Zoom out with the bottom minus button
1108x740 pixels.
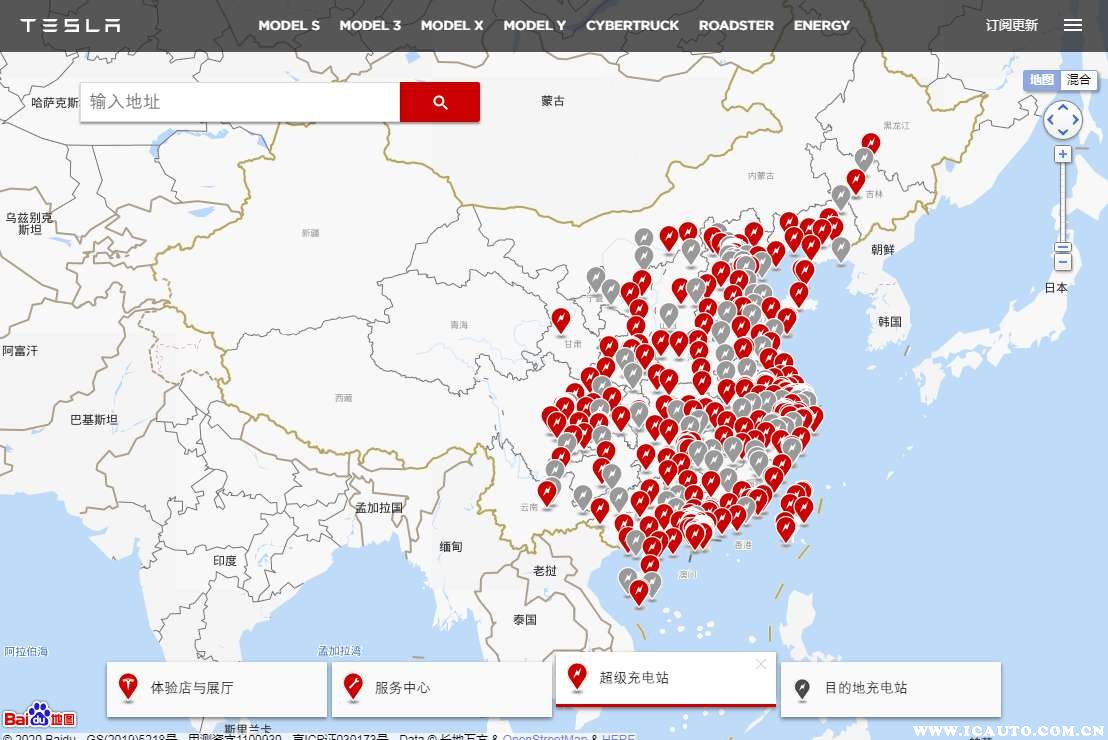[x=1062, y=262]
